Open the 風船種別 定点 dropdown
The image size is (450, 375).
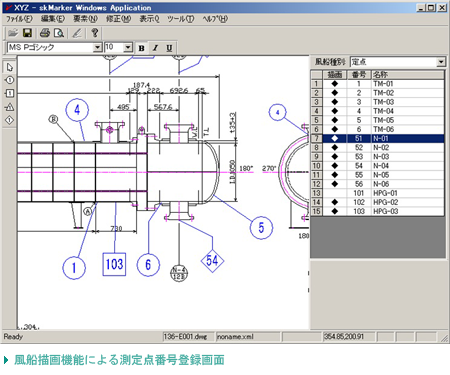441,62
